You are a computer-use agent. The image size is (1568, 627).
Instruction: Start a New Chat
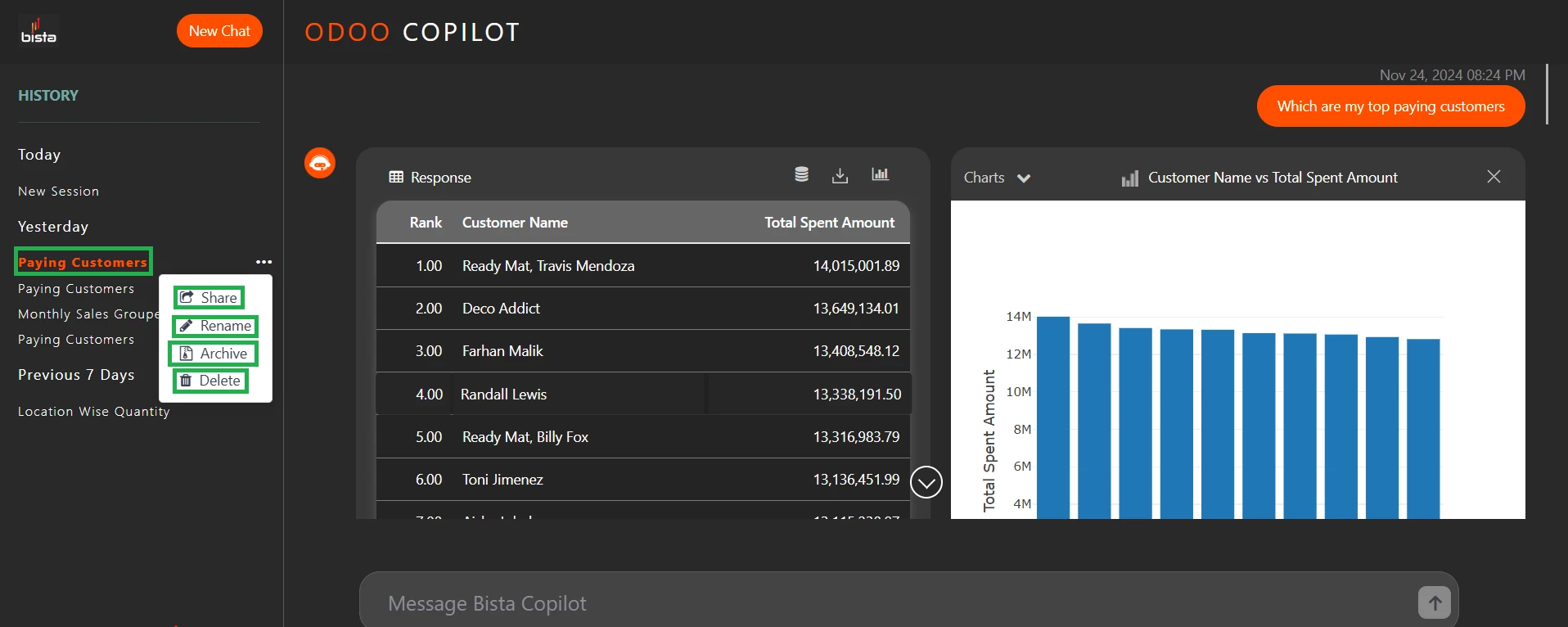tap(219, 31)
